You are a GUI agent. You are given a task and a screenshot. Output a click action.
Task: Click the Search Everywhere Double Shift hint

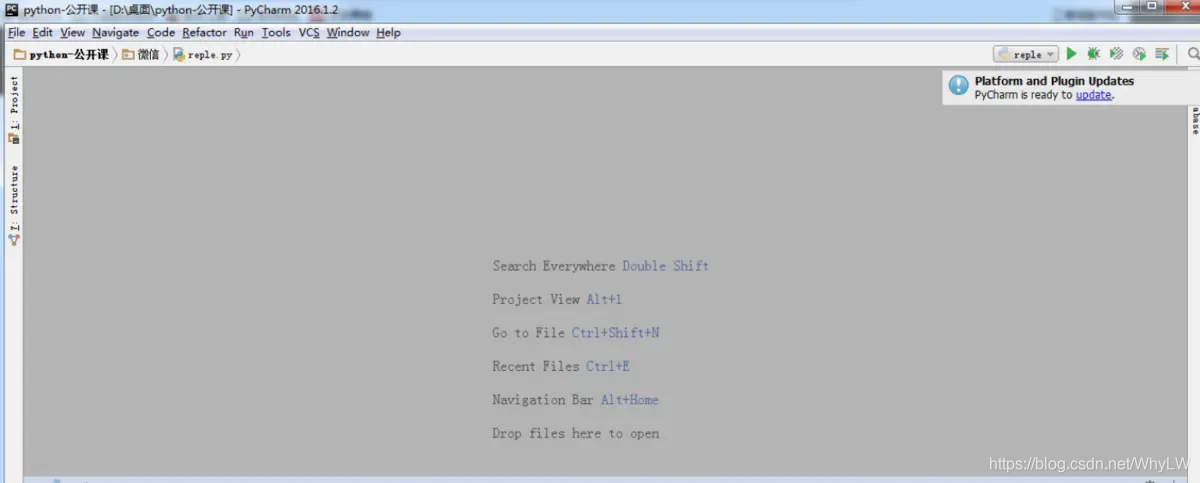600,266
